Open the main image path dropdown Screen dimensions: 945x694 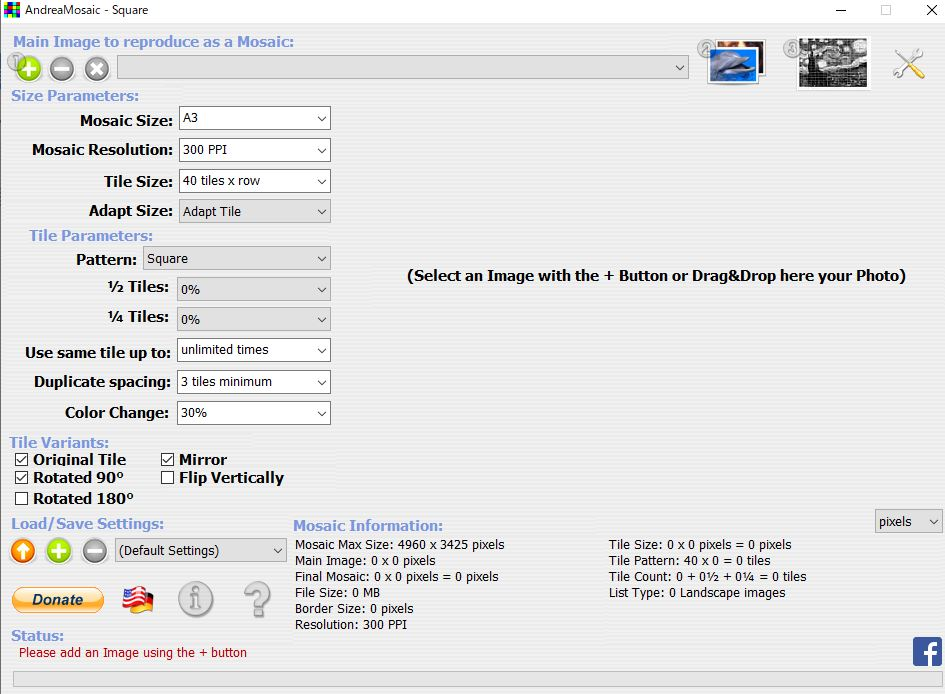click(x=403, y=67)
